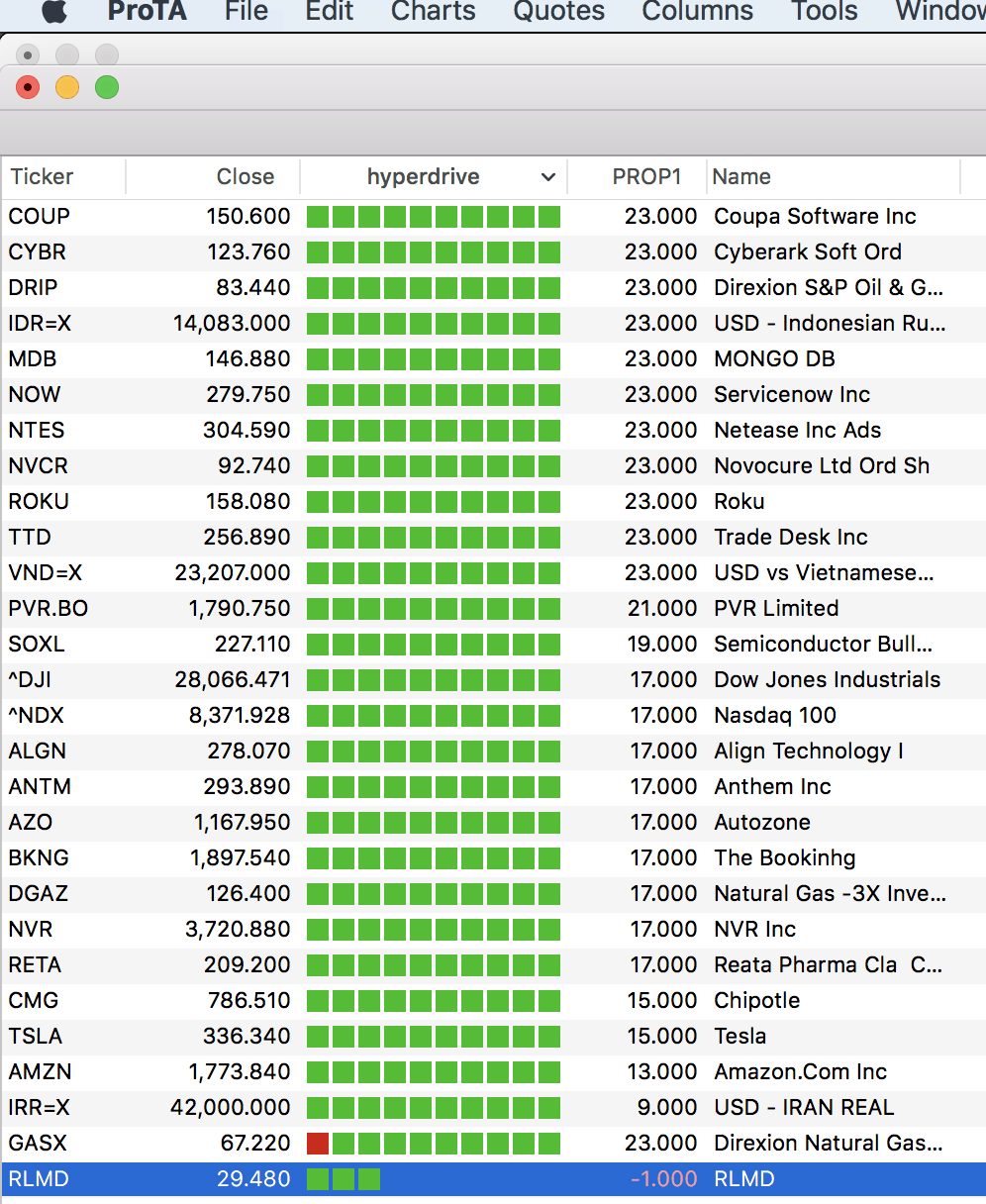Minimize the front window with yellow button
Image resolution: width=986 pixels, height=1204 pixels.
coord(67,88)
